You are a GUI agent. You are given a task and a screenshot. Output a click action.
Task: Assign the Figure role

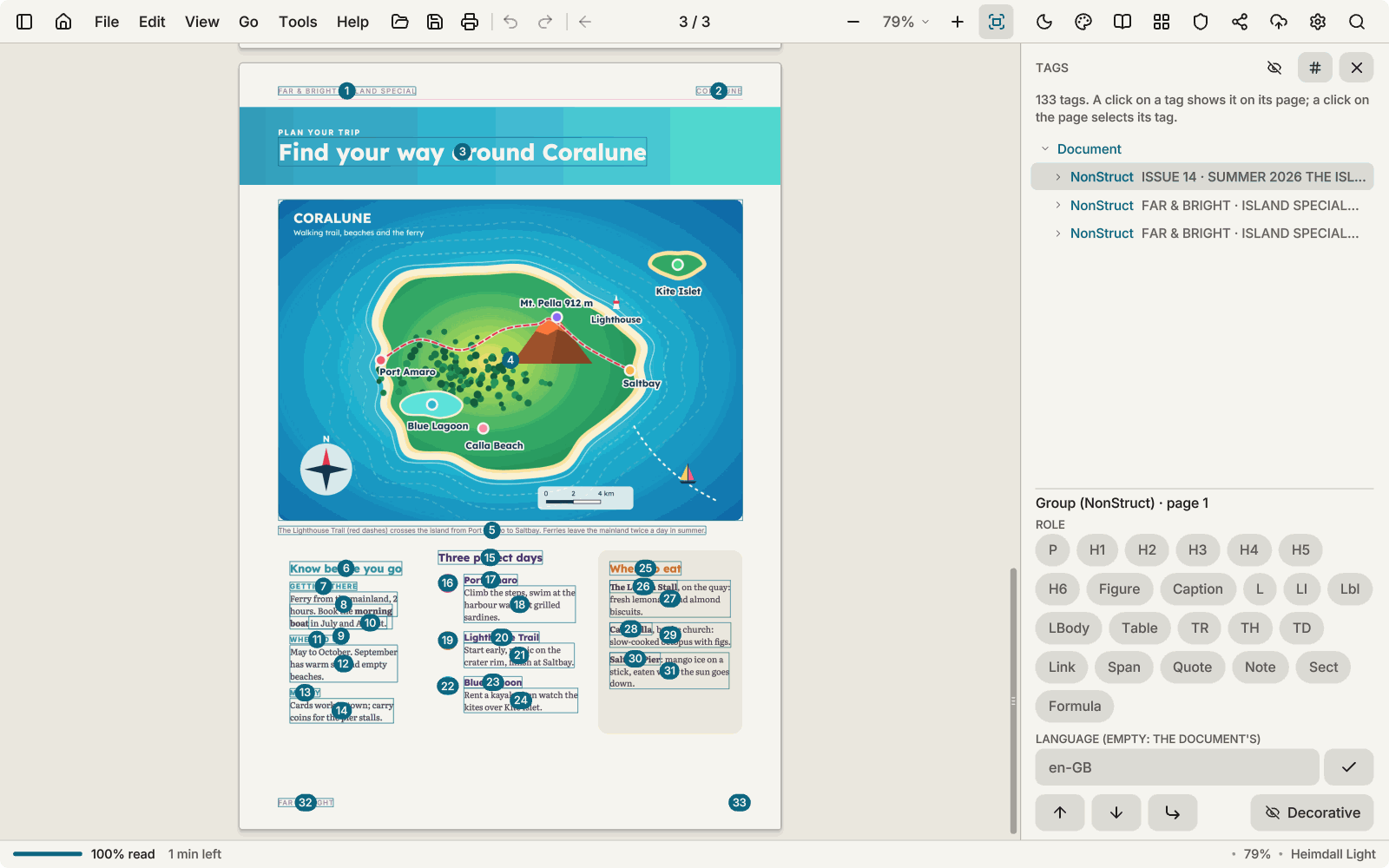click(1119, 589)
